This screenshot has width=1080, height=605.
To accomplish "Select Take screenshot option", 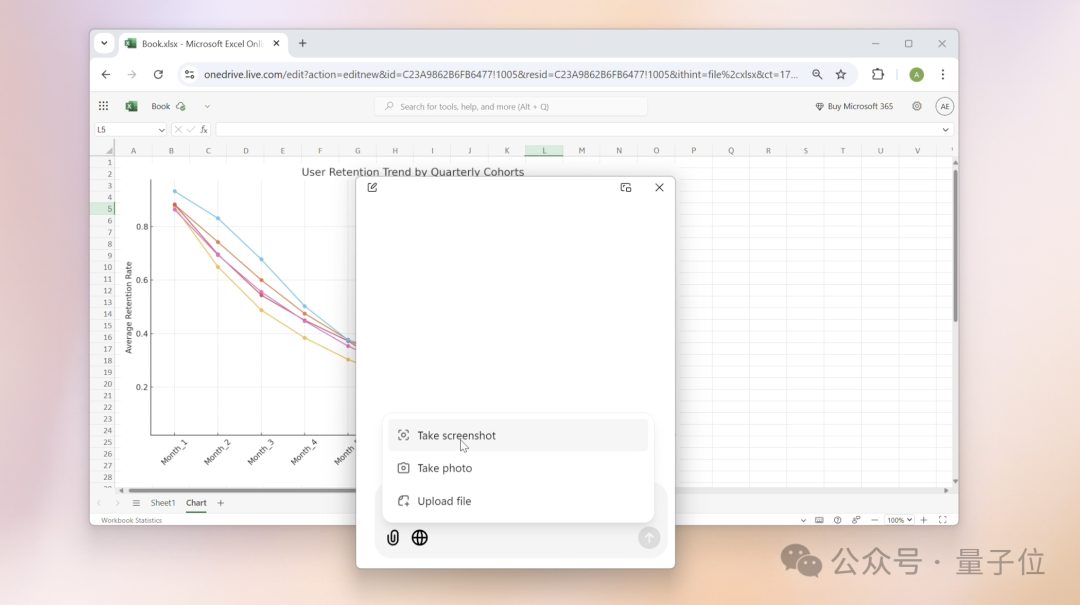I will [x=518, y=435].
